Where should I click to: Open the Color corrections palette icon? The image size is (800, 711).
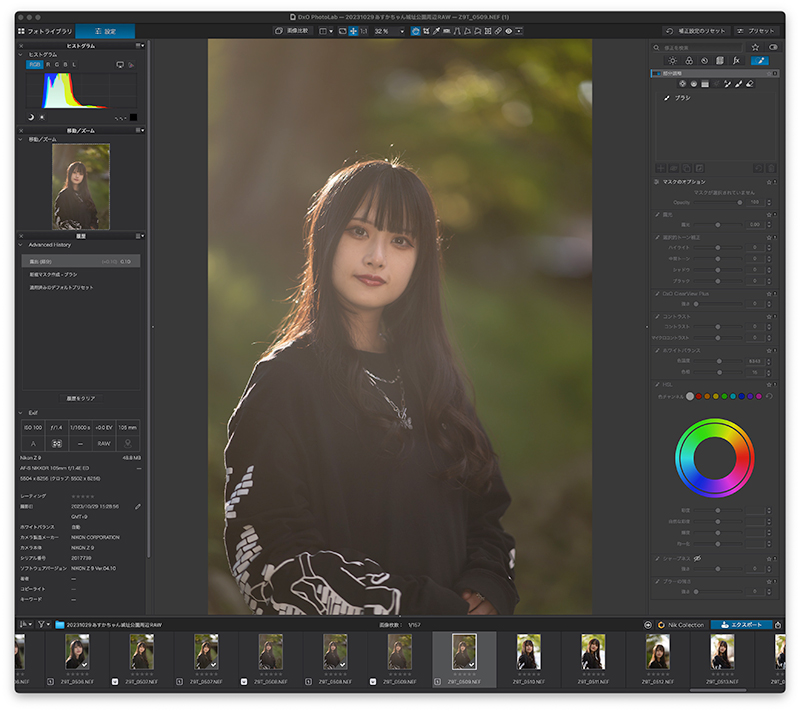[x=689, y=61]
